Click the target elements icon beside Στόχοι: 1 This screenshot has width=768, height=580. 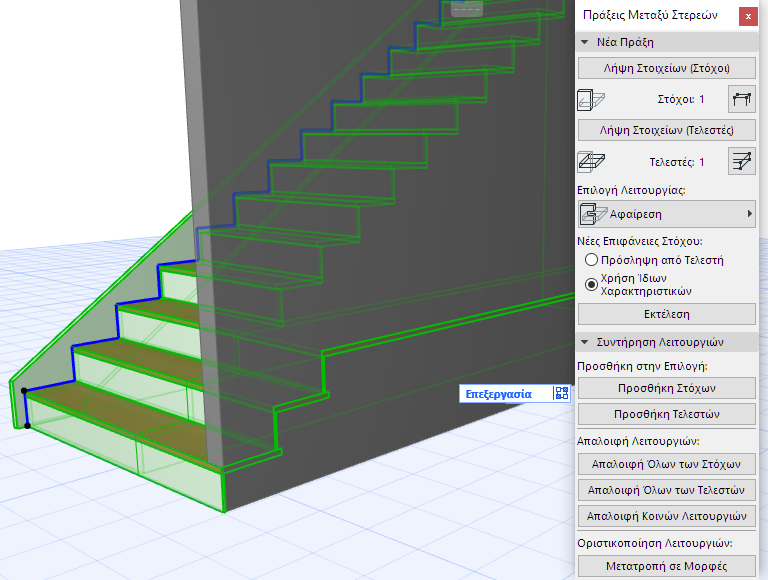coord(591,99)
